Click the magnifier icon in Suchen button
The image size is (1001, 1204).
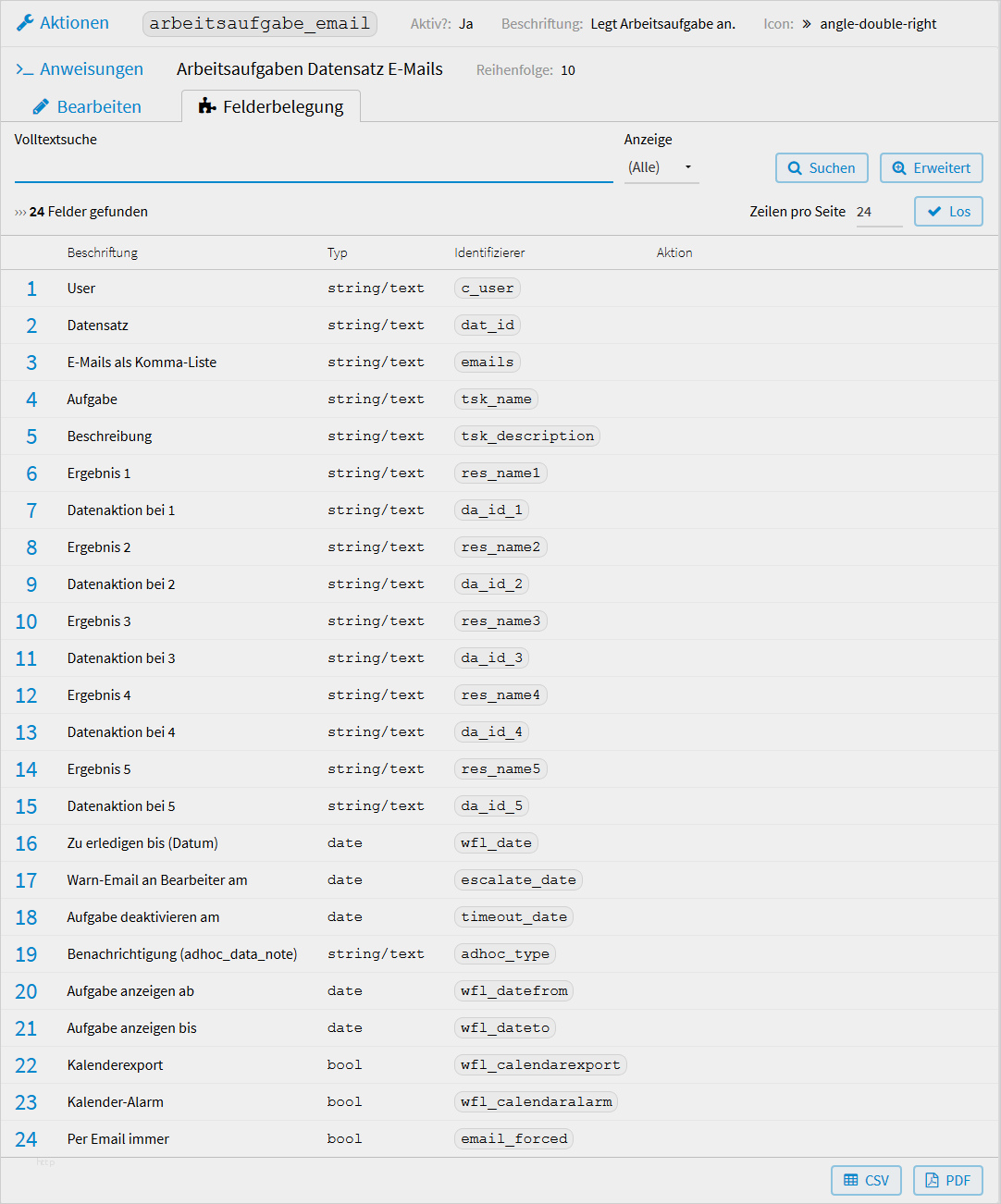click(795, 168)
